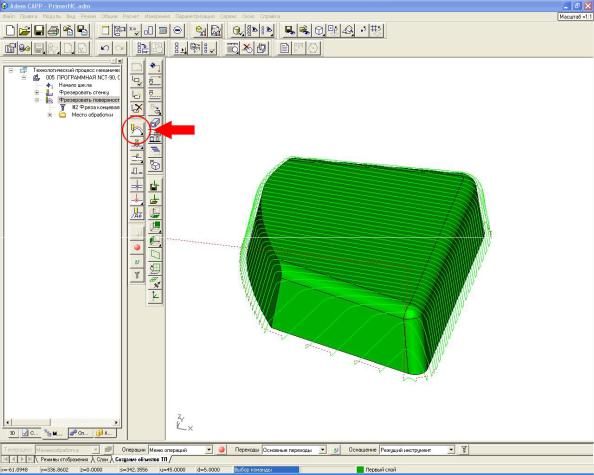Click the green Первый слой layer swatch
Viewport: 594px width, 475px height.
pos(360,470)
